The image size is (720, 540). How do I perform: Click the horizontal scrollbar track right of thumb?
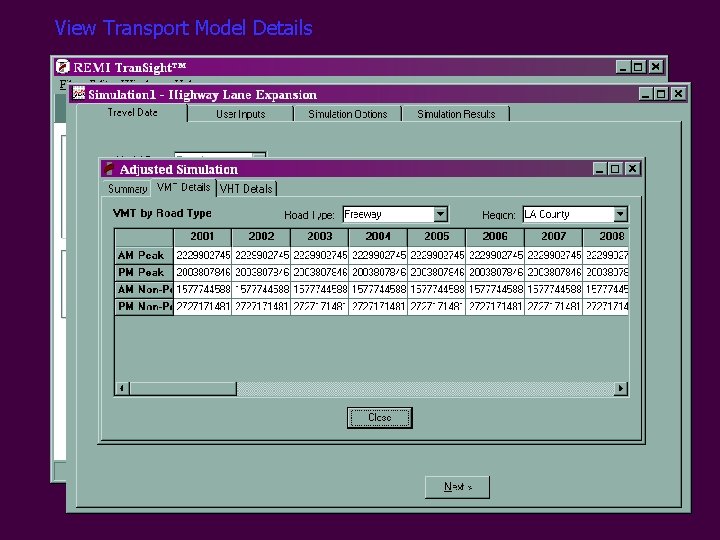(x=425, y=388)
